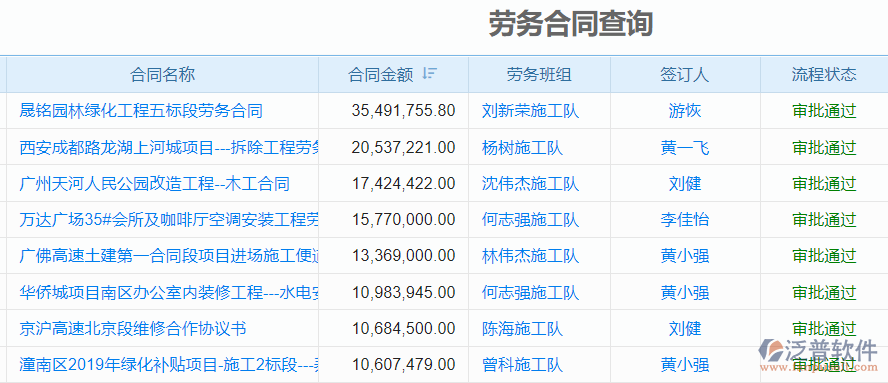Click signer 黄小强 in the 潼南区 row
This screenshot has width=888, height=383.
tap(685, 364)
